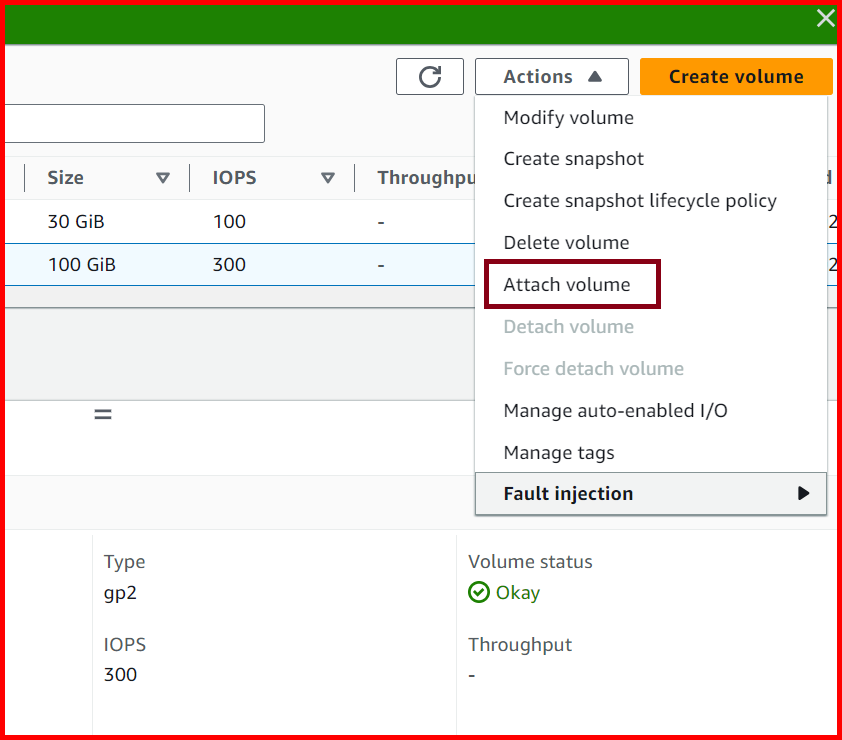Click the green Okay status check icon
Image resolution: width=842 pixels, height=740 pixels.
478,592
